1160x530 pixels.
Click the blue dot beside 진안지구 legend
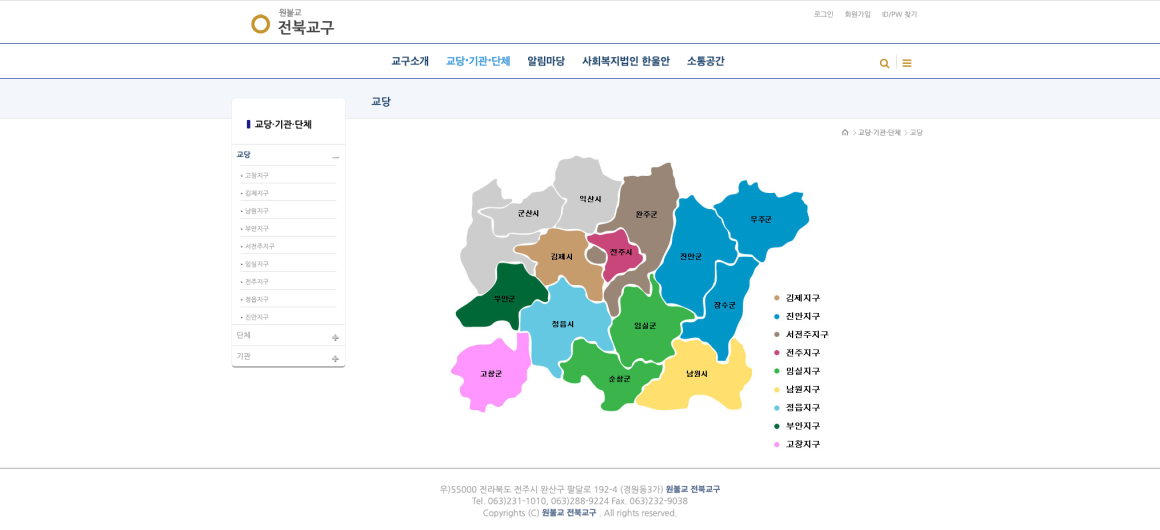(x=777, y=316)
